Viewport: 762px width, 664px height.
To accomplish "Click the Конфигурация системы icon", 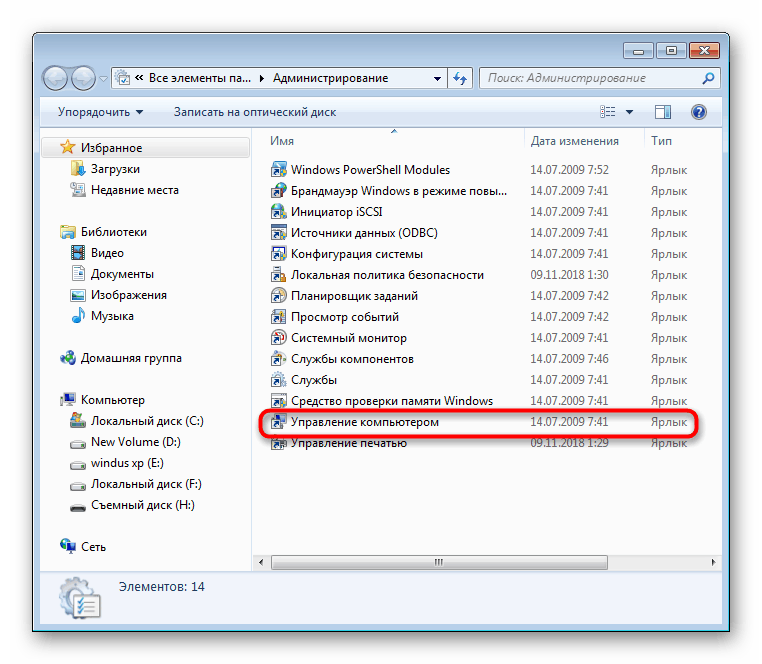I will (x=278, y=254).
